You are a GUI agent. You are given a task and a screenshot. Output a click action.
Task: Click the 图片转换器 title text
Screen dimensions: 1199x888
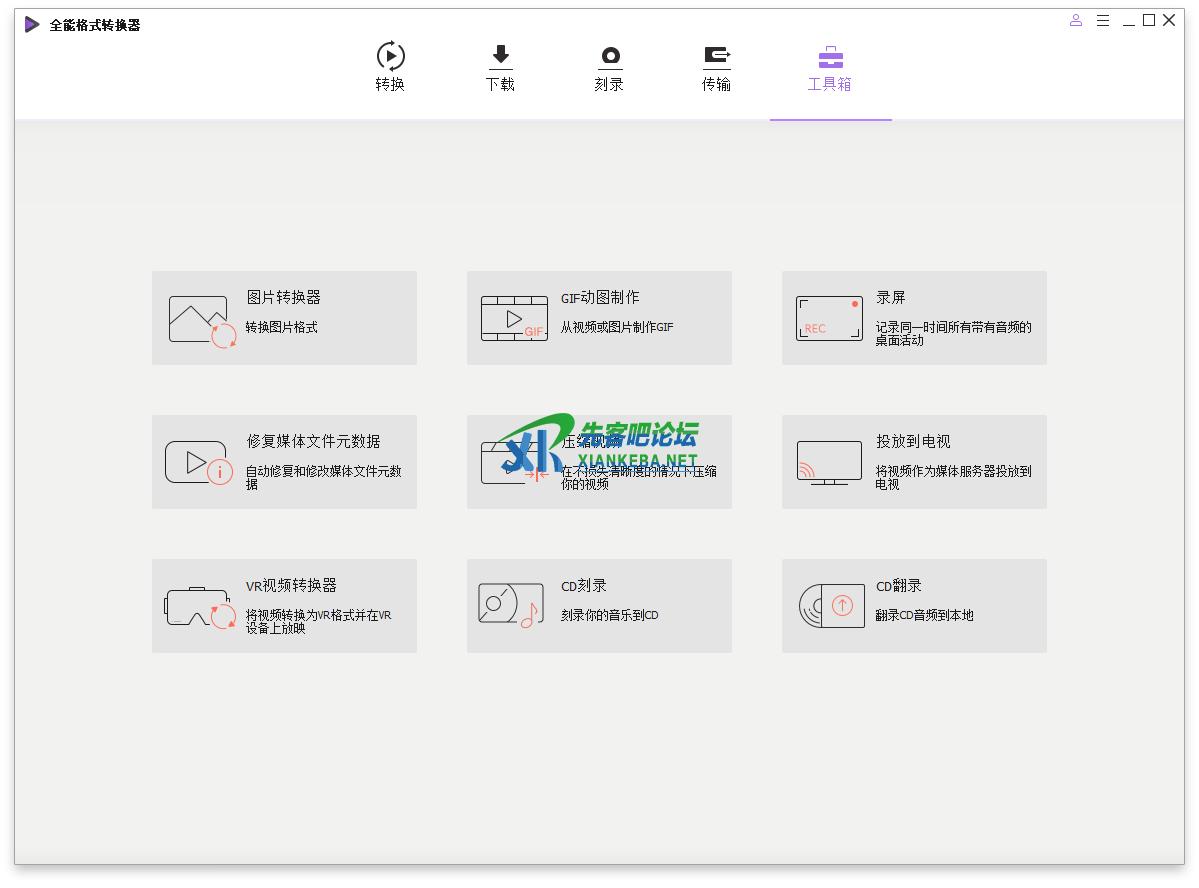pos(284,298)
